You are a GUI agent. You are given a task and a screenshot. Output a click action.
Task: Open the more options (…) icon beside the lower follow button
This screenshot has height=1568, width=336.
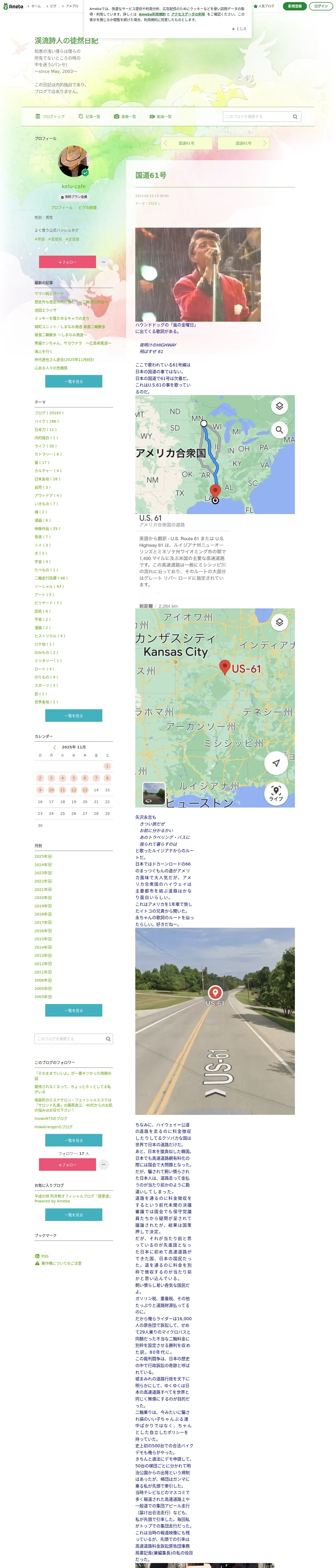(x=104, y=1165)
